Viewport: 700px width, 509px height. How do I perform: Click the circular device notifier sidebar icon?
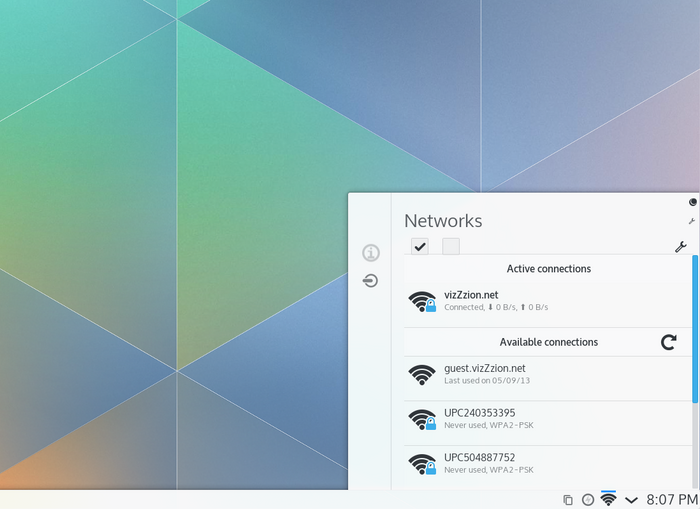coord(371,281)
